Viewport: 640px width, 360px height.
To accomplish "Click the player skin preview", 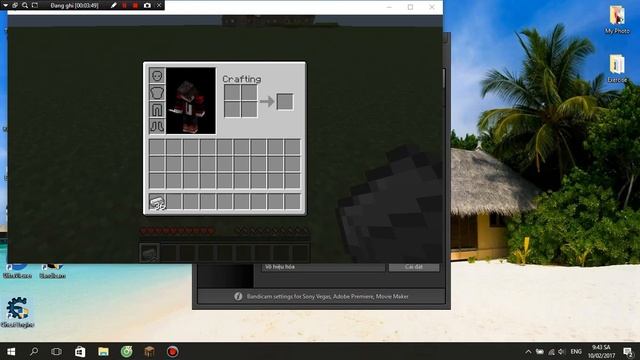I will point(191,100).
